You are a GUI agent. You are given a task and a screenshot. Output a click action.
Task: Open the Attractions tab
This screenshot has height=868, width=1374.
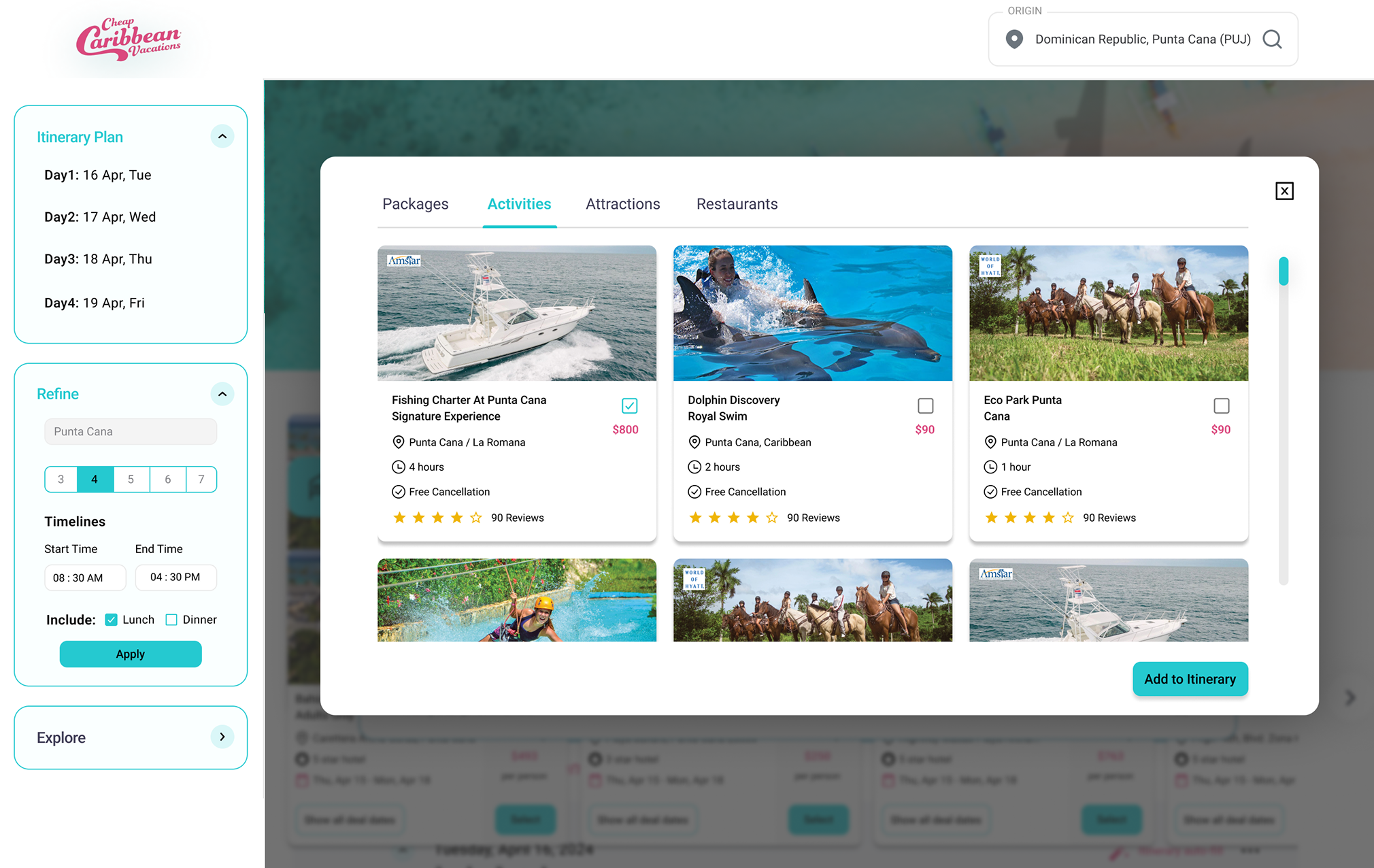pyautogui.click(x=623, y=204)
